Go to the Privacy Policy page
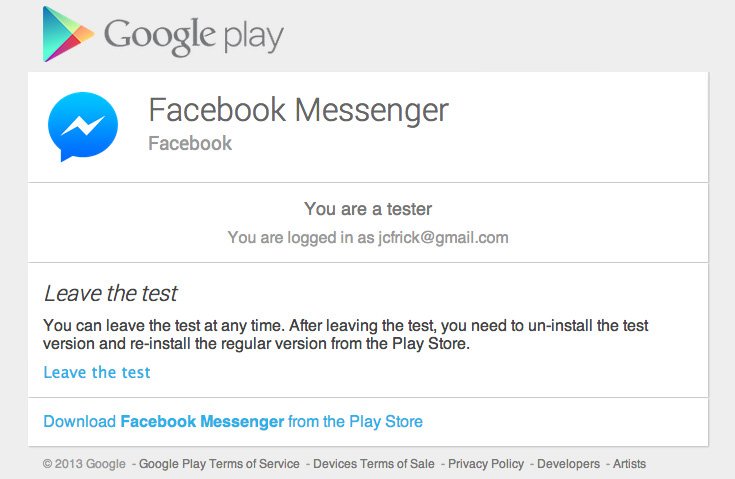Image resolution: width=735 pixels, height=479 pixels. 486,463
